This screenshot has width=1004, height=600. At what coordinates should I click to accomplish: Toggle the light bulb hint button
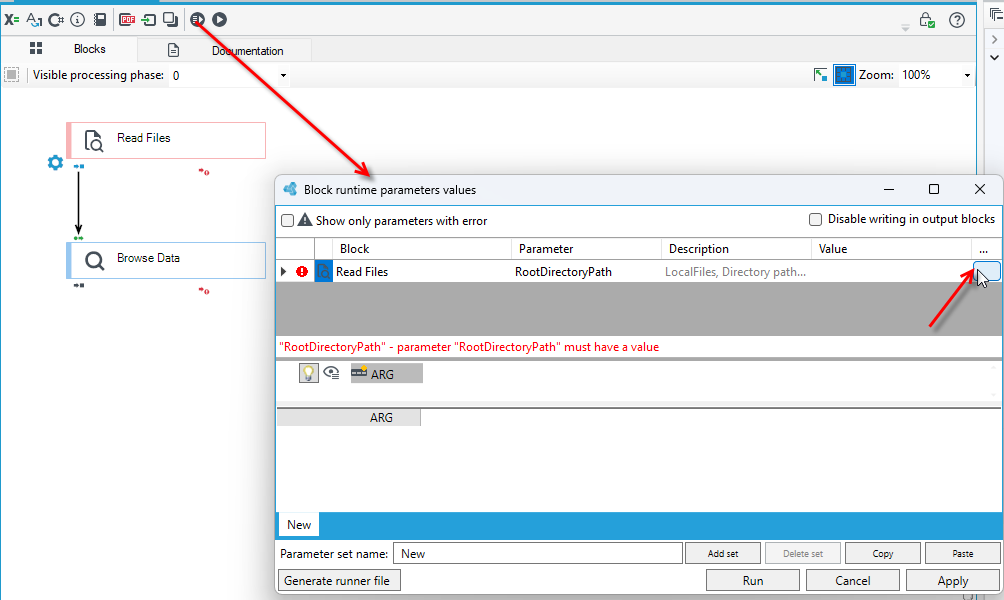(309, 373)
